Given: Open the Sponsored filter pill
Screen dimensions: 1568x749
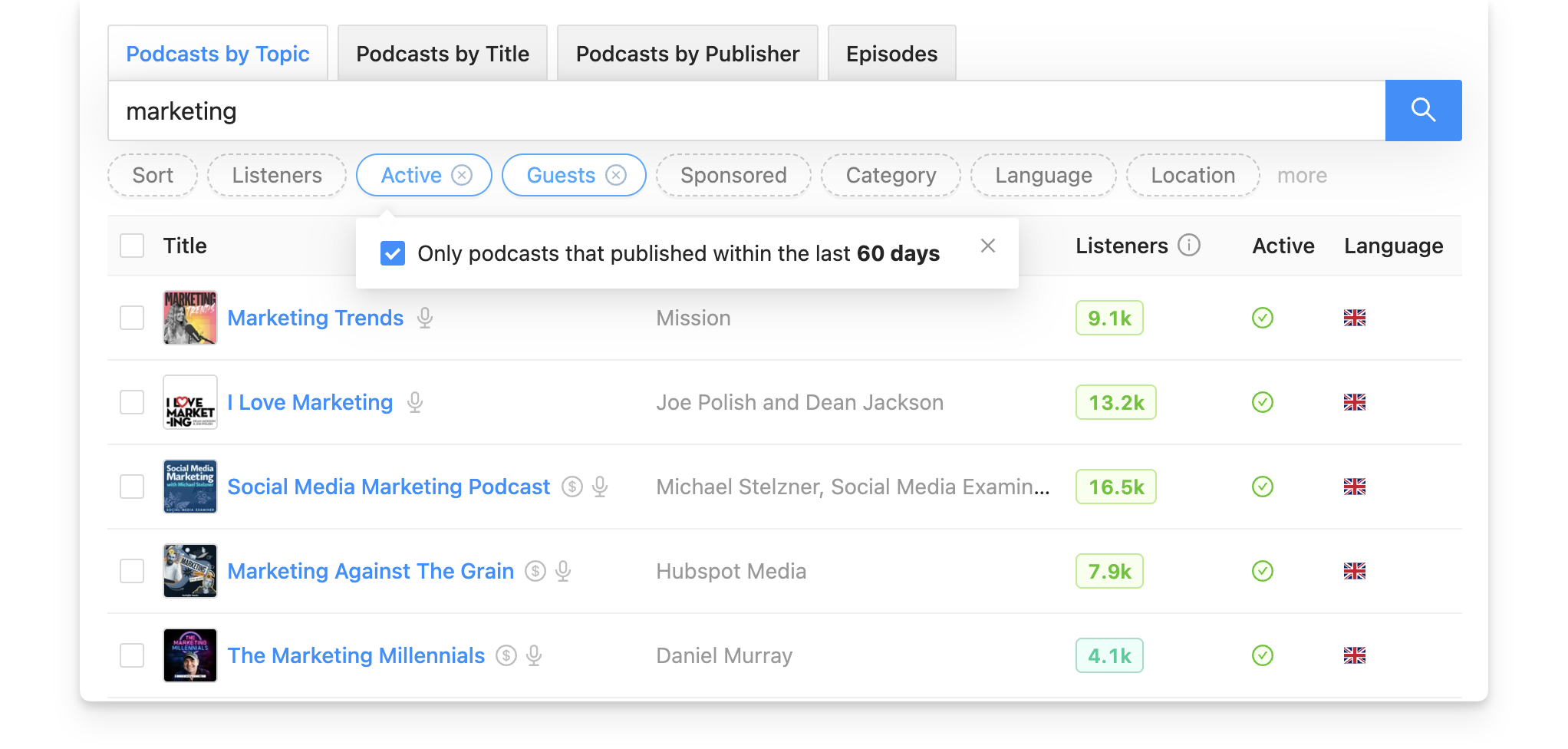Looking at the screenshot, I should click(x=733, y=175).
